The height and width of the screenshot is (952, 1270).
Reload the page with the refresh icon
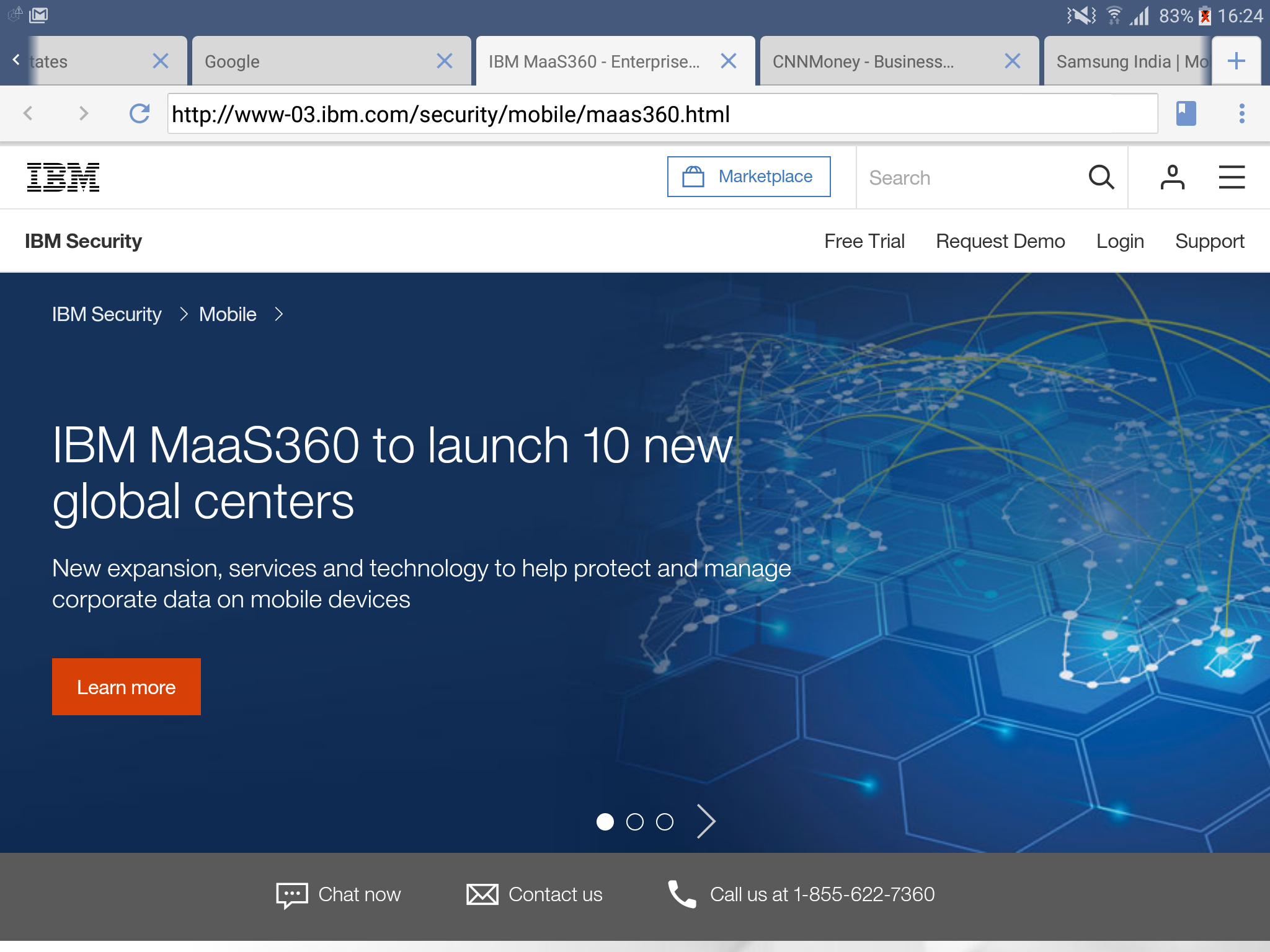click(140, 113)
